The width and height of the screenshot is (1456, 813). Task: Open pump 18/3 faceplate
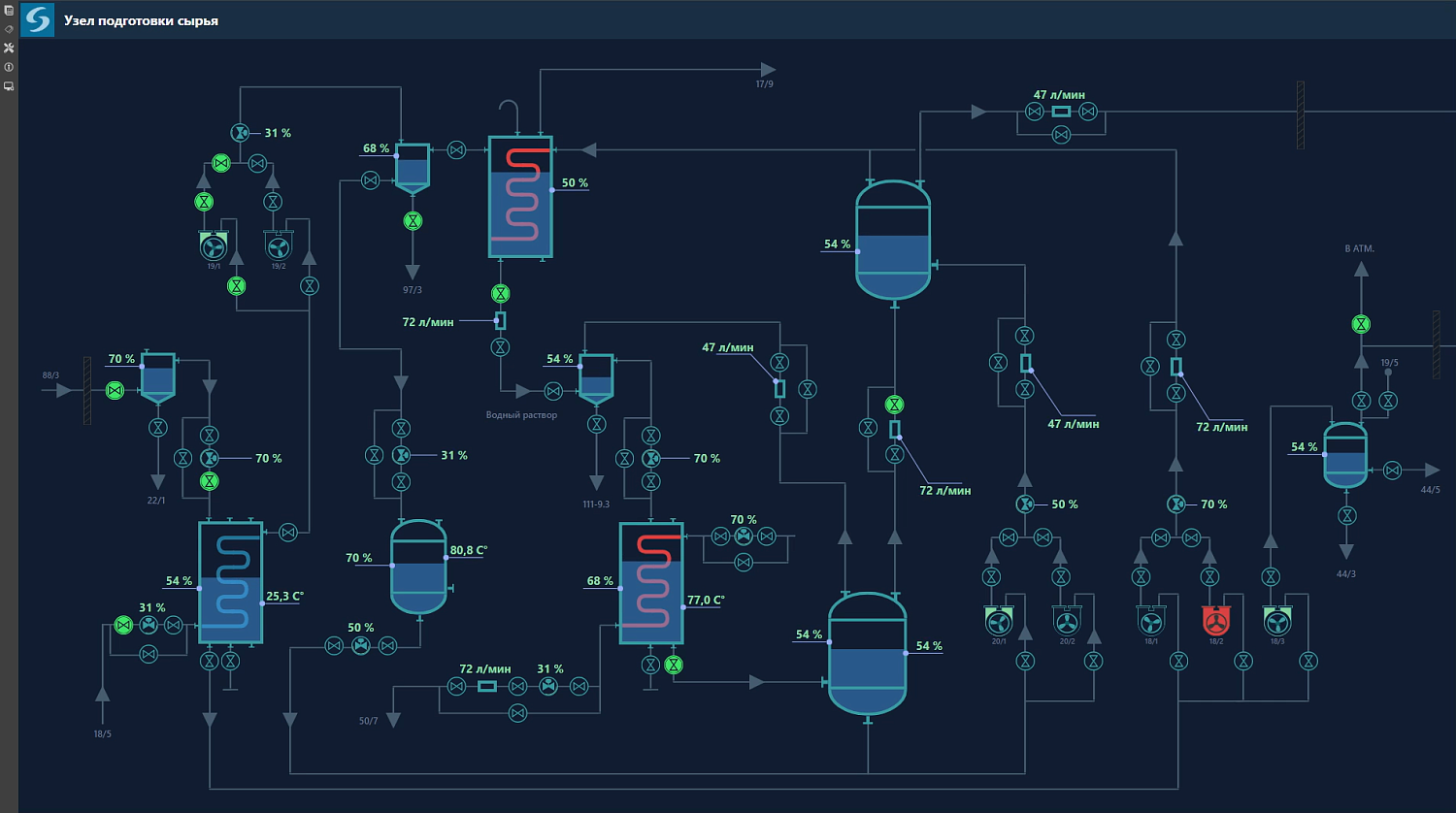point(1276,621)
